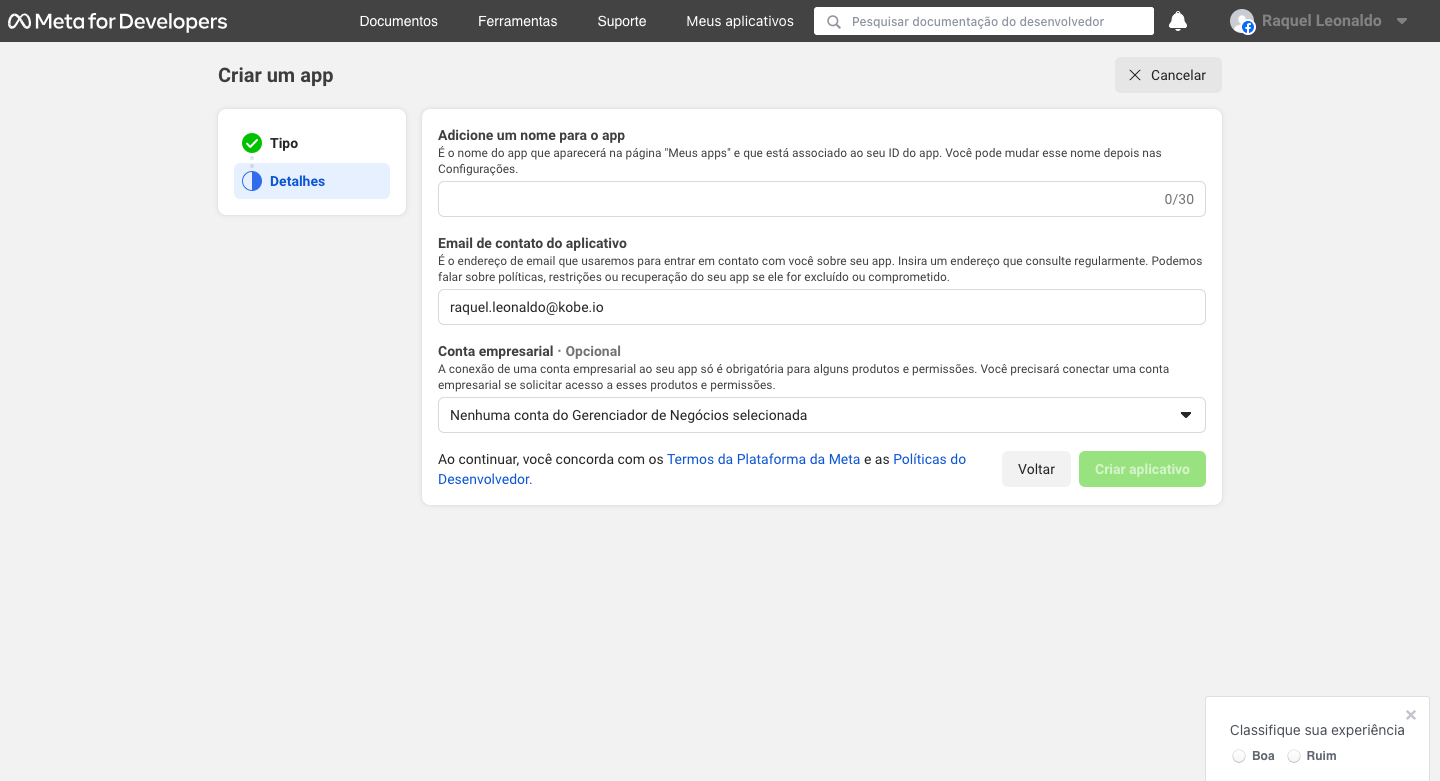
Task: Click the app name input field
Action: point(821,198)
